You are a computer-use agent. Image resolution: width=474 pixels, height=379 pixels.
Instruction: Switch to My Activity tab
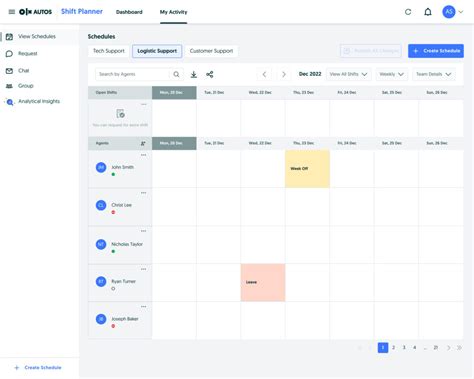click(x=173, y=12)
